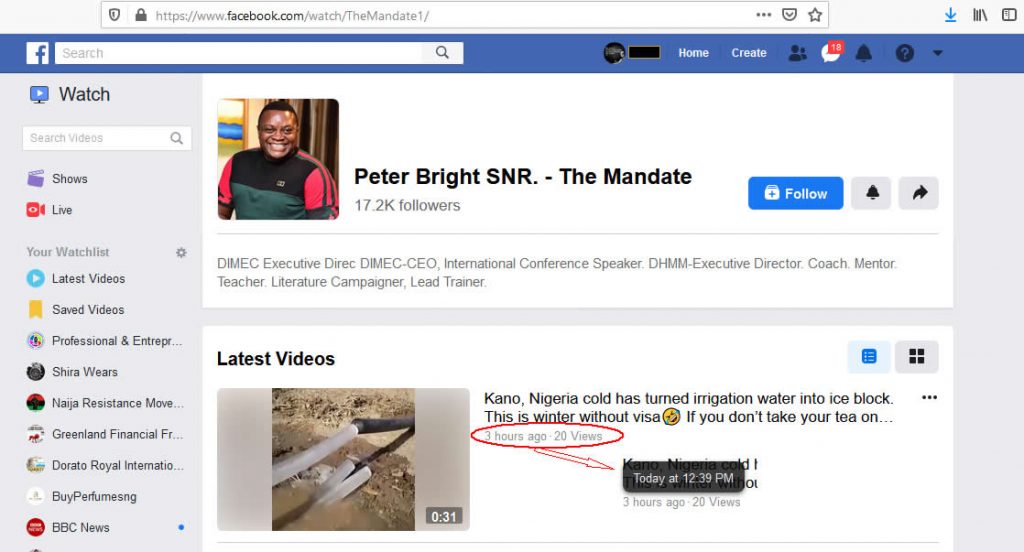Click the Peter Bright profile picture

pyautogui.click(x=278, y=159)
